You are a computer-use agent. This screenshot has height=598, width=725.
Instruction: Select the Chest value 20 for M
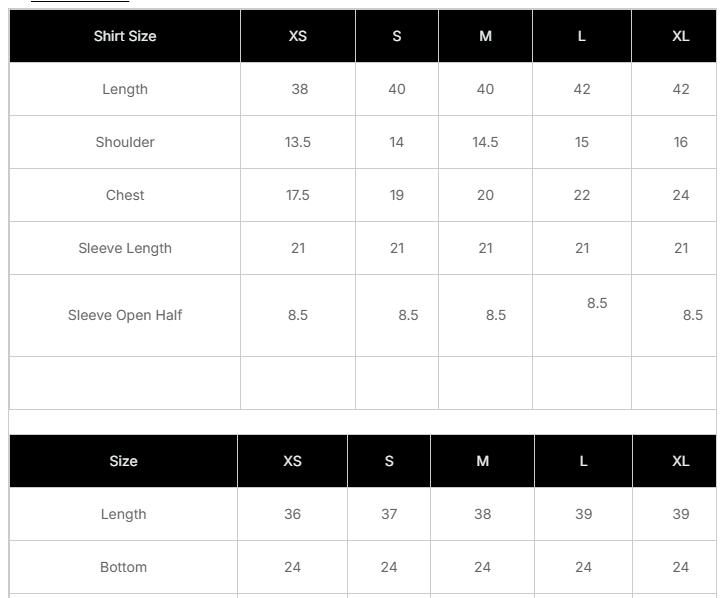tap(485, 195)
